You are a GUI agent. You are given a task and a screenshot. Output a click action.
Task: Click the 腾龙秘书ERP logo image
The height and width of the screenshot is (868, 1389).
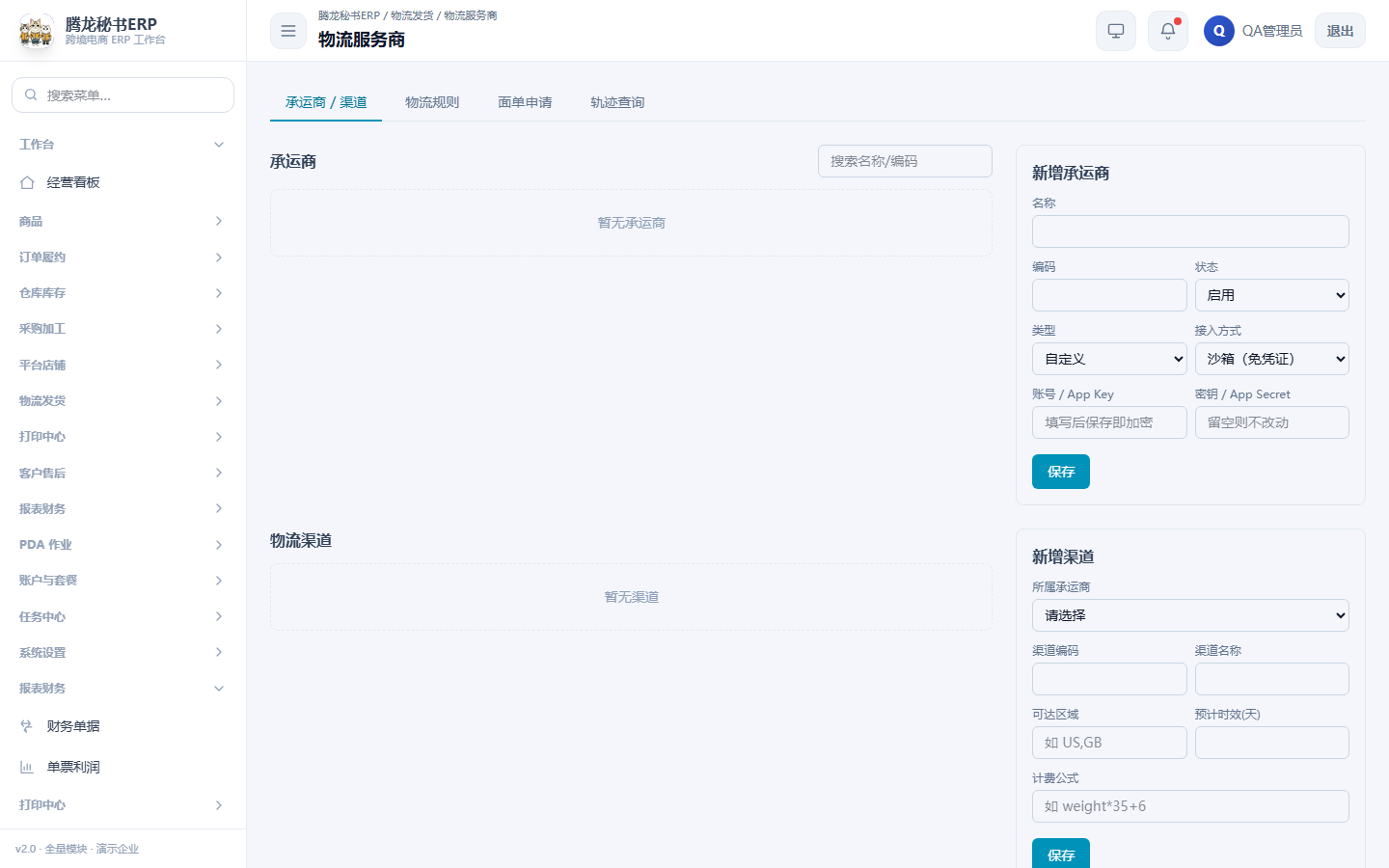37,31
